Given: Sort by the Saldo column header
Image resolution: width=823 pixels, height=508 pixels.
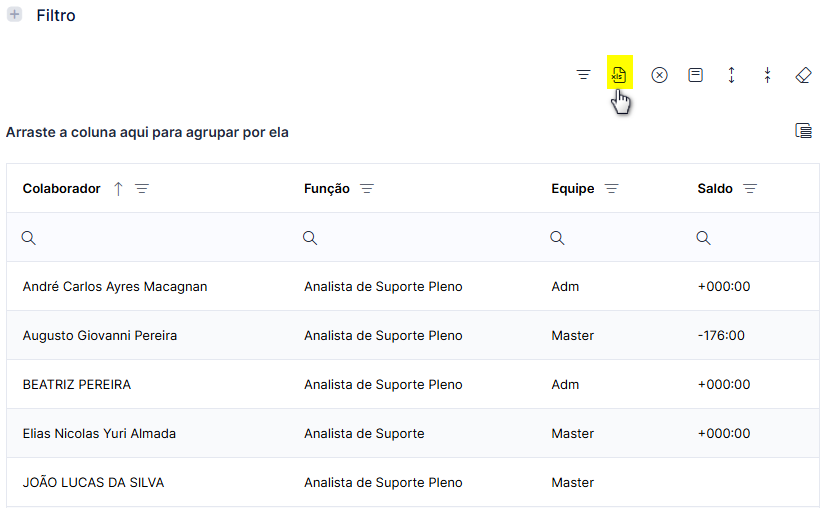Looking at the screenshot, I should [x=715, y=188].
